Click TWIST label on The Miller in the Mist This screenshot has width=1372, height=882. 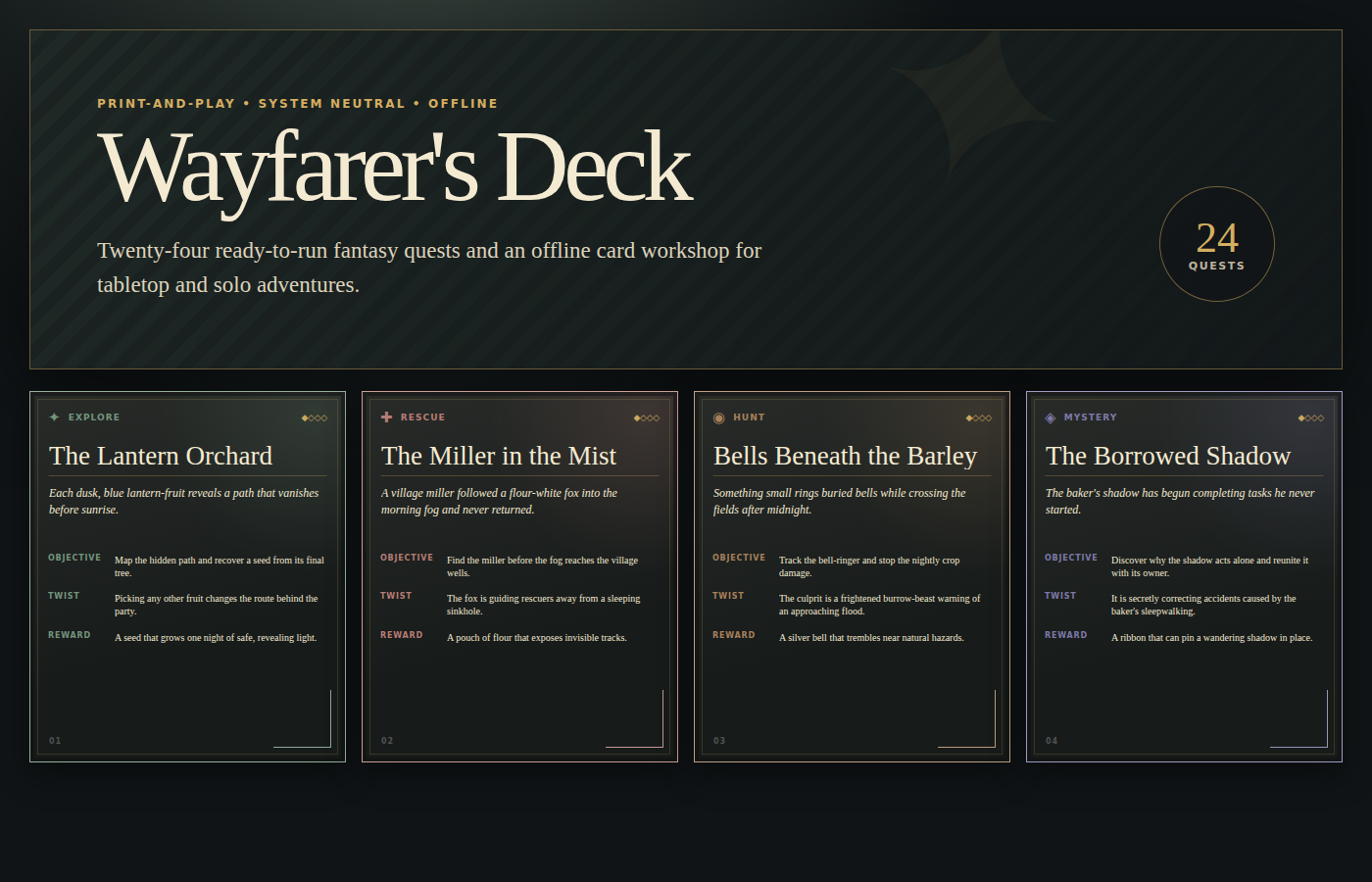396,596
